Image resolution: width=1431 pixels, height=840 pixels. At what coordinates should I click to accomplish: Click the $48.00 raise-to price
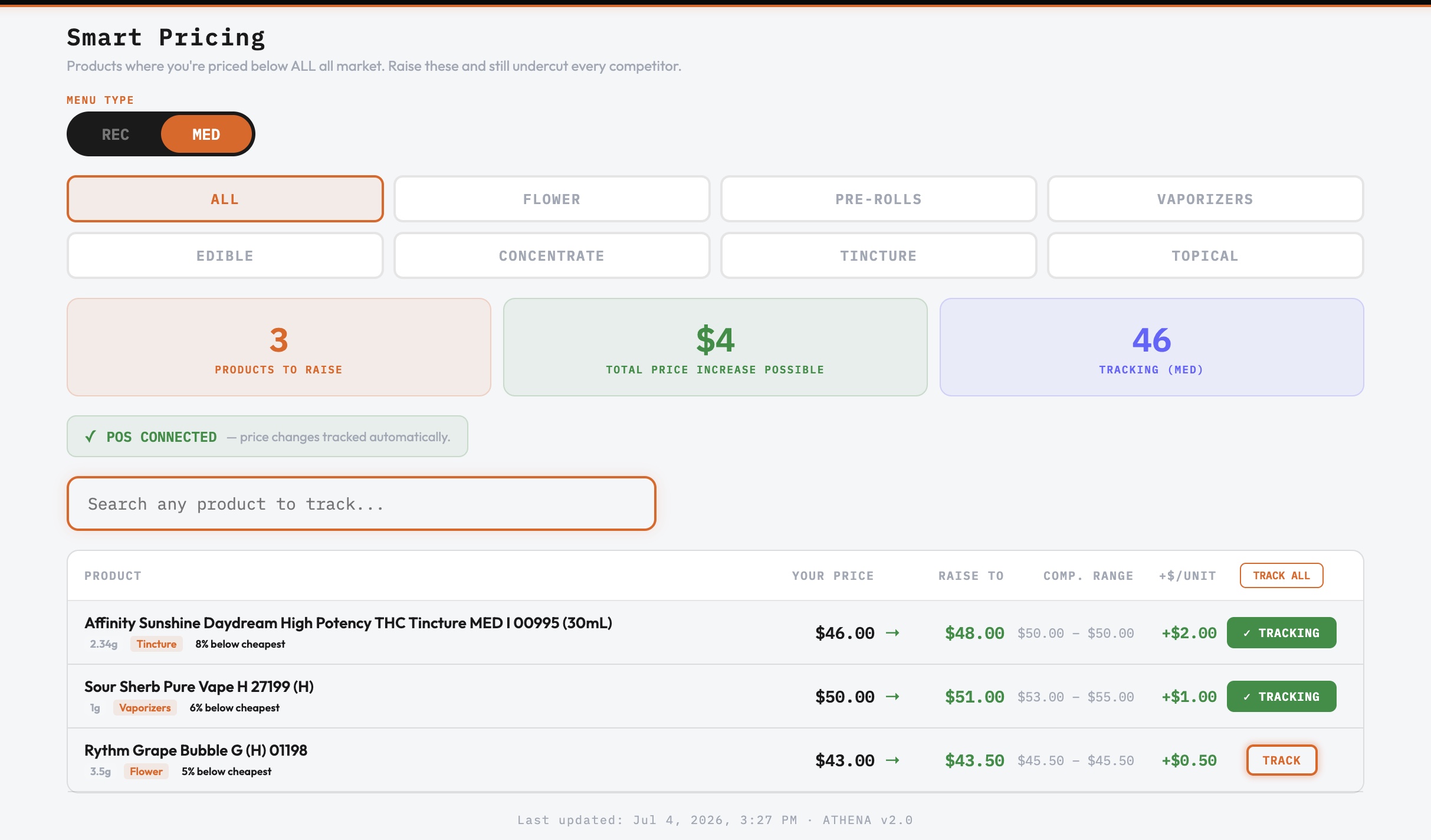point(974,633)
